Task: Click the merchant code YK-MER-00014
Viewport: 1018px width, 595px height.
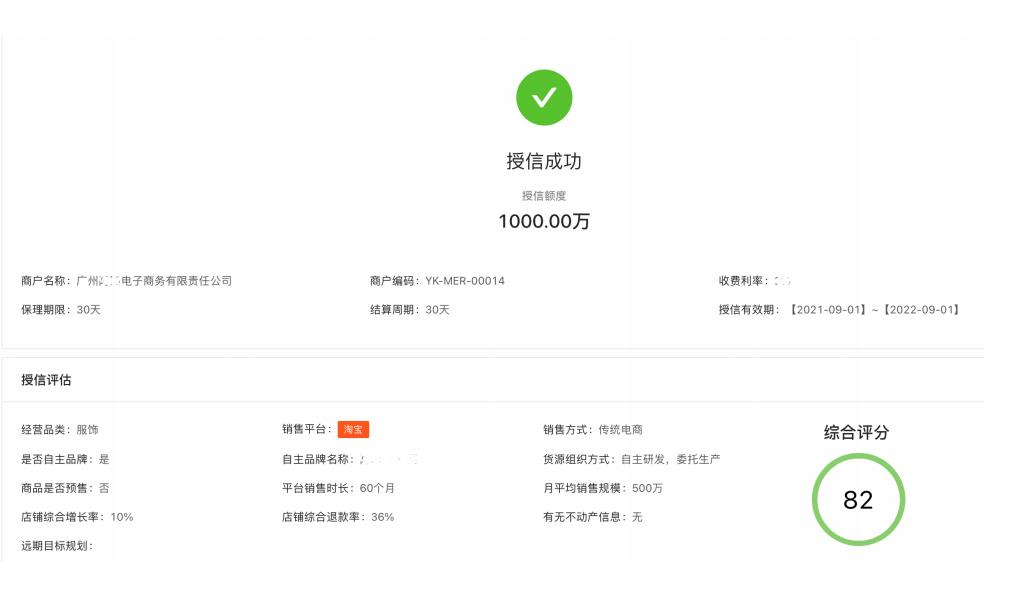Action: (x=465, y=281)
